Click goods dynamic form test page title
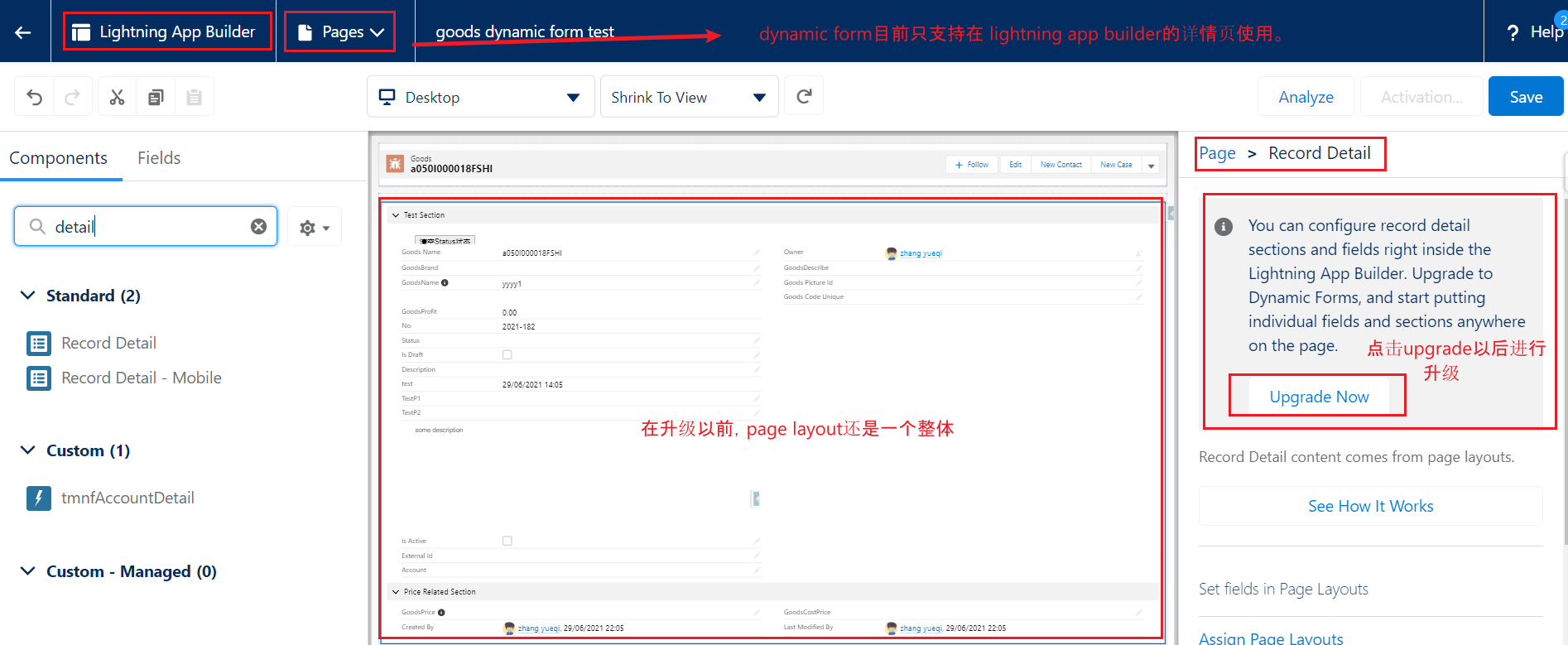The width and height of the screenshot is (1568, 645). coord(525,32)
